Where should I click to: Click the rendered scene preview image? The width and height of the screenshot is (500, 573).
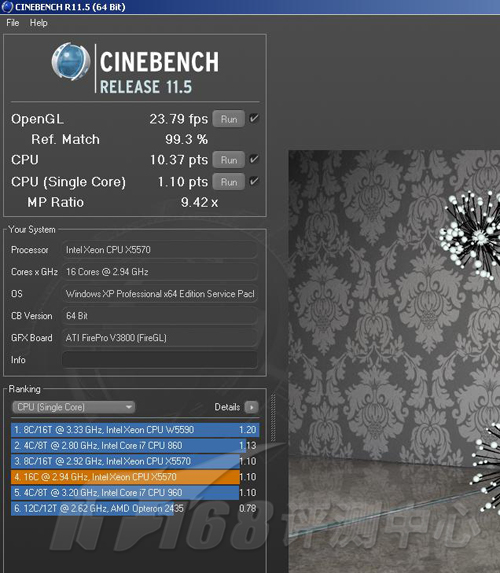(394, 361)
